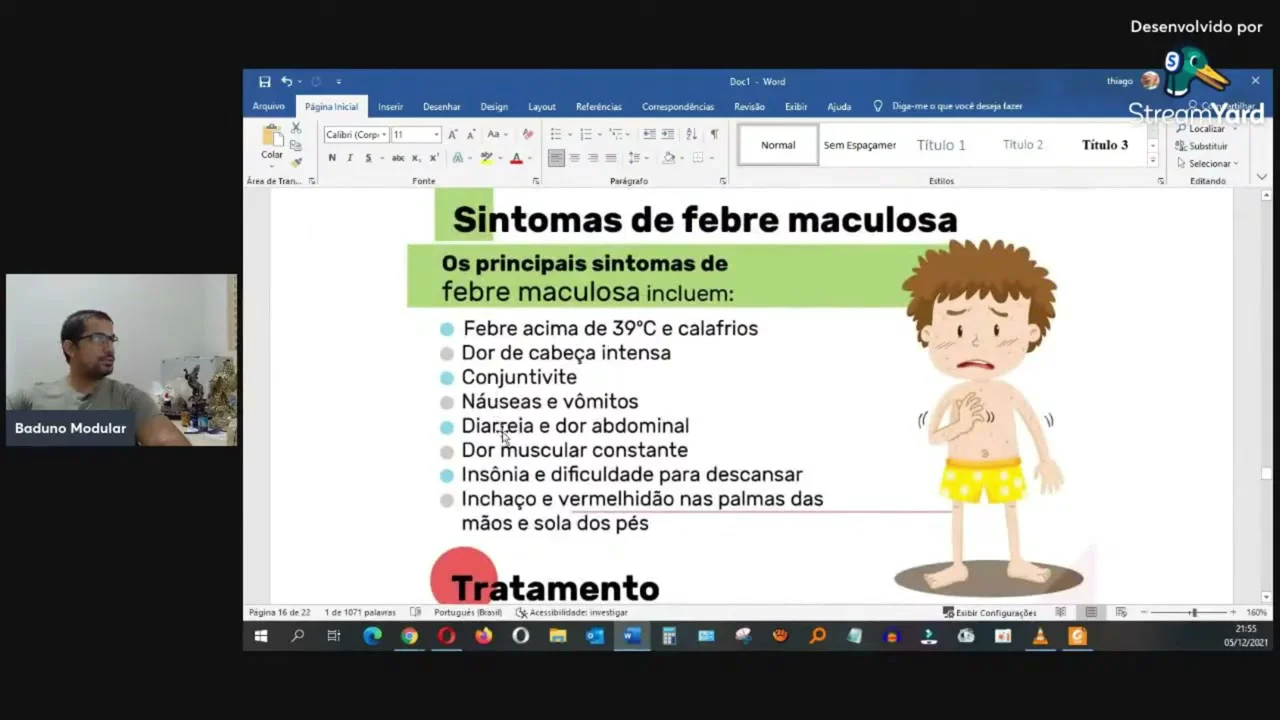Toggle italic formatting (I)
1280x720 pixels.
click(x=350, y=158)
